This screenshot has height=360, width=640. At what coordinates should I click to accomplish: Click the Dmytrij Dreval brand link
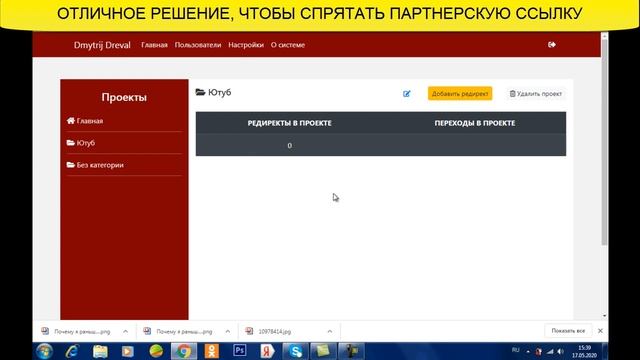pyautogui.click(x=102, y=45)
